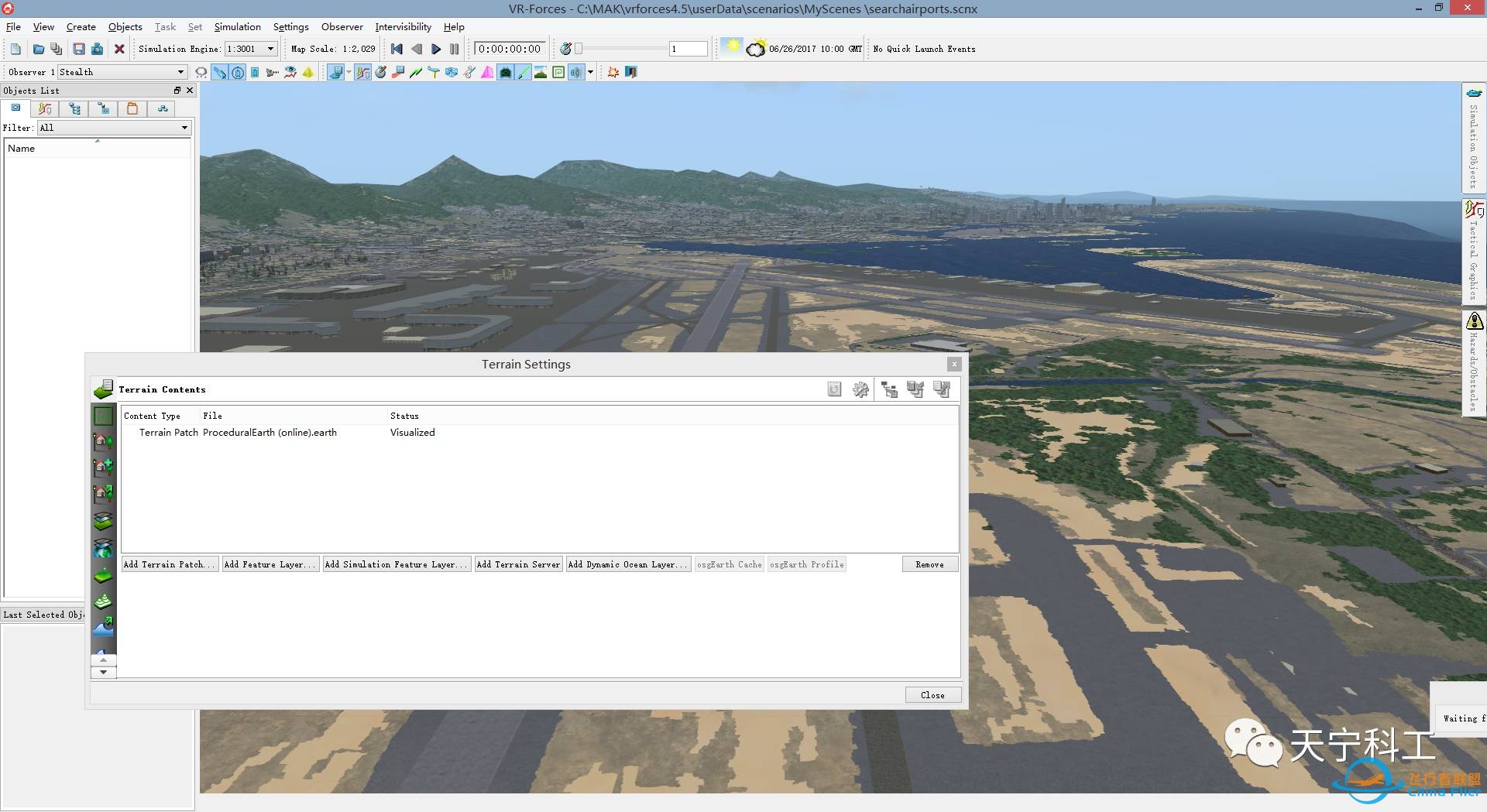The height and width of the screenshot is (812, 1487).
Task: Toggle the highlighted green brush terrain icon
Action: 524,72
